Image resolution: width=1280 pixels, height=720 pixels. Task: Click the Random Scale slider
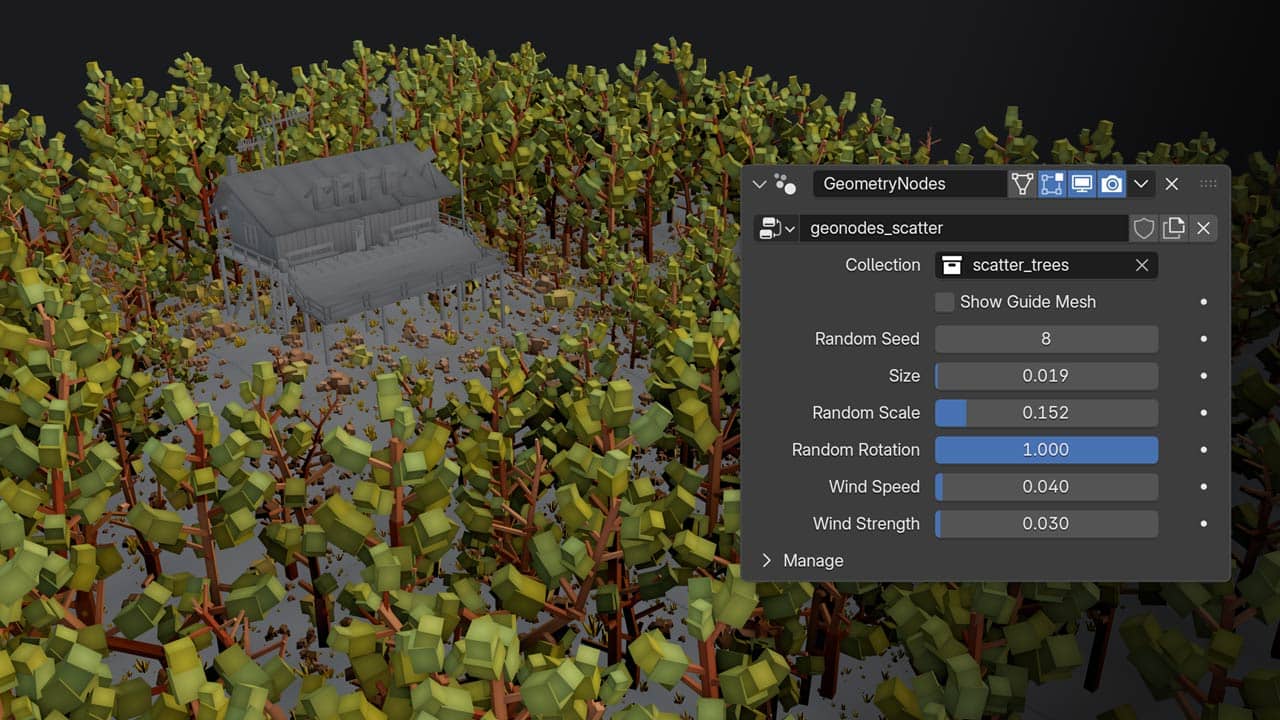point(1046,413)
